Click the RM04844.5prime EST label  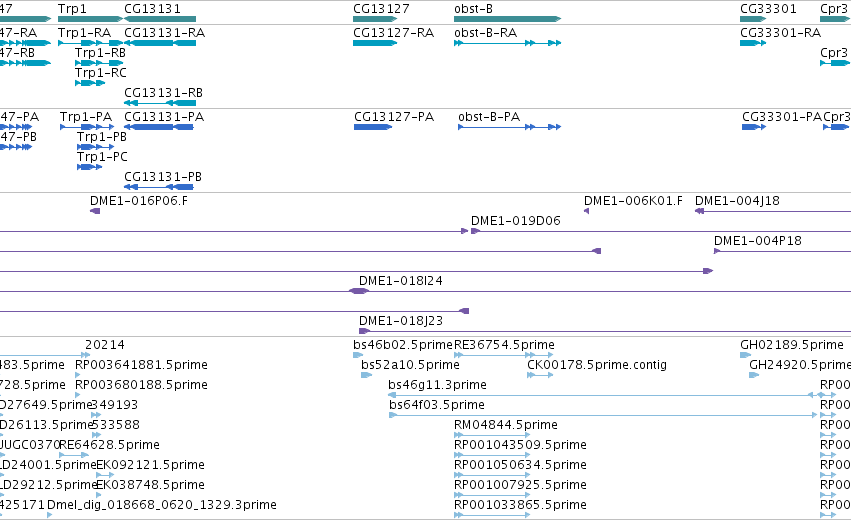506,425
